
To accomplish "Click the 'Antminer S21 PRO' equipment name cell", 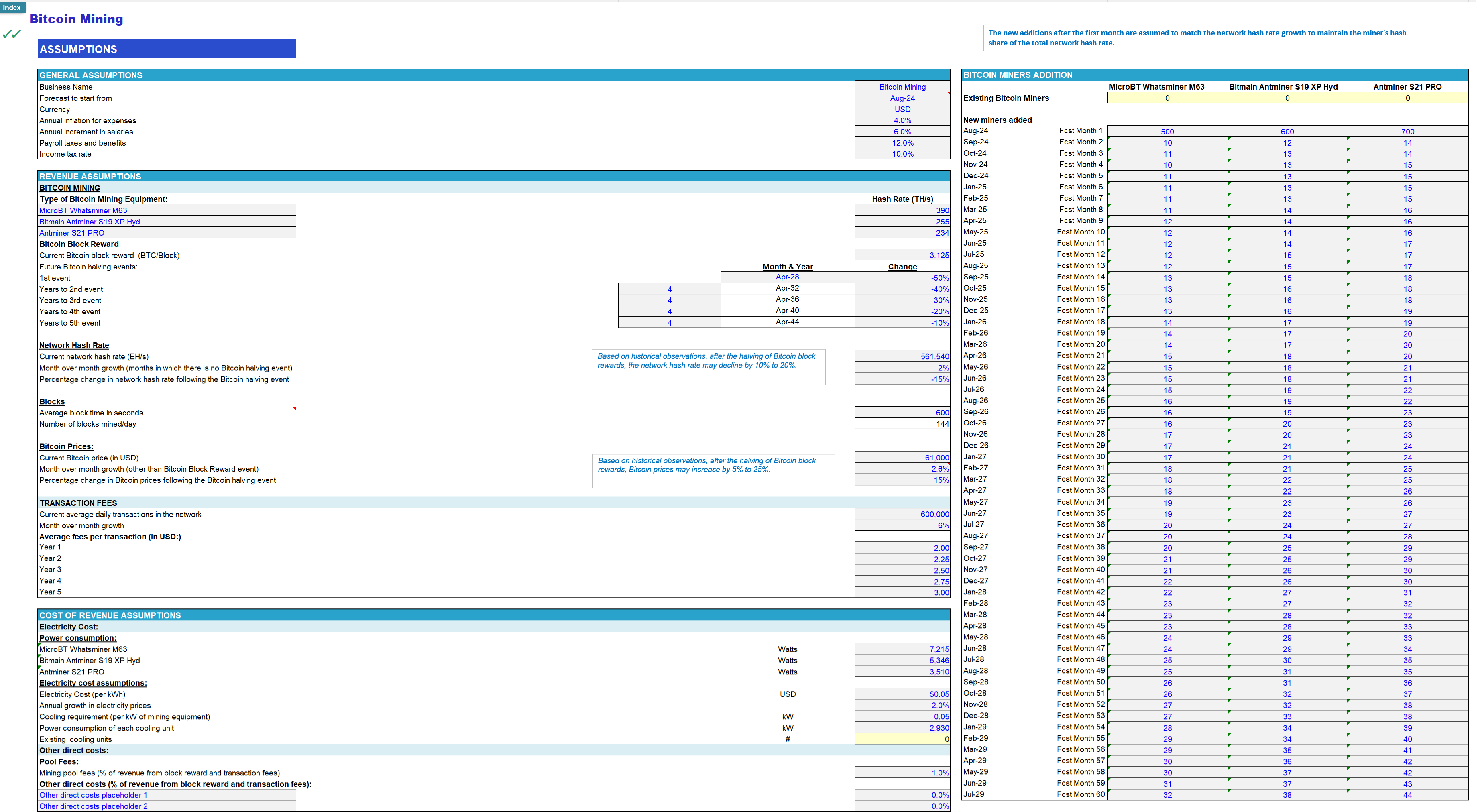I will pos(167,233).
